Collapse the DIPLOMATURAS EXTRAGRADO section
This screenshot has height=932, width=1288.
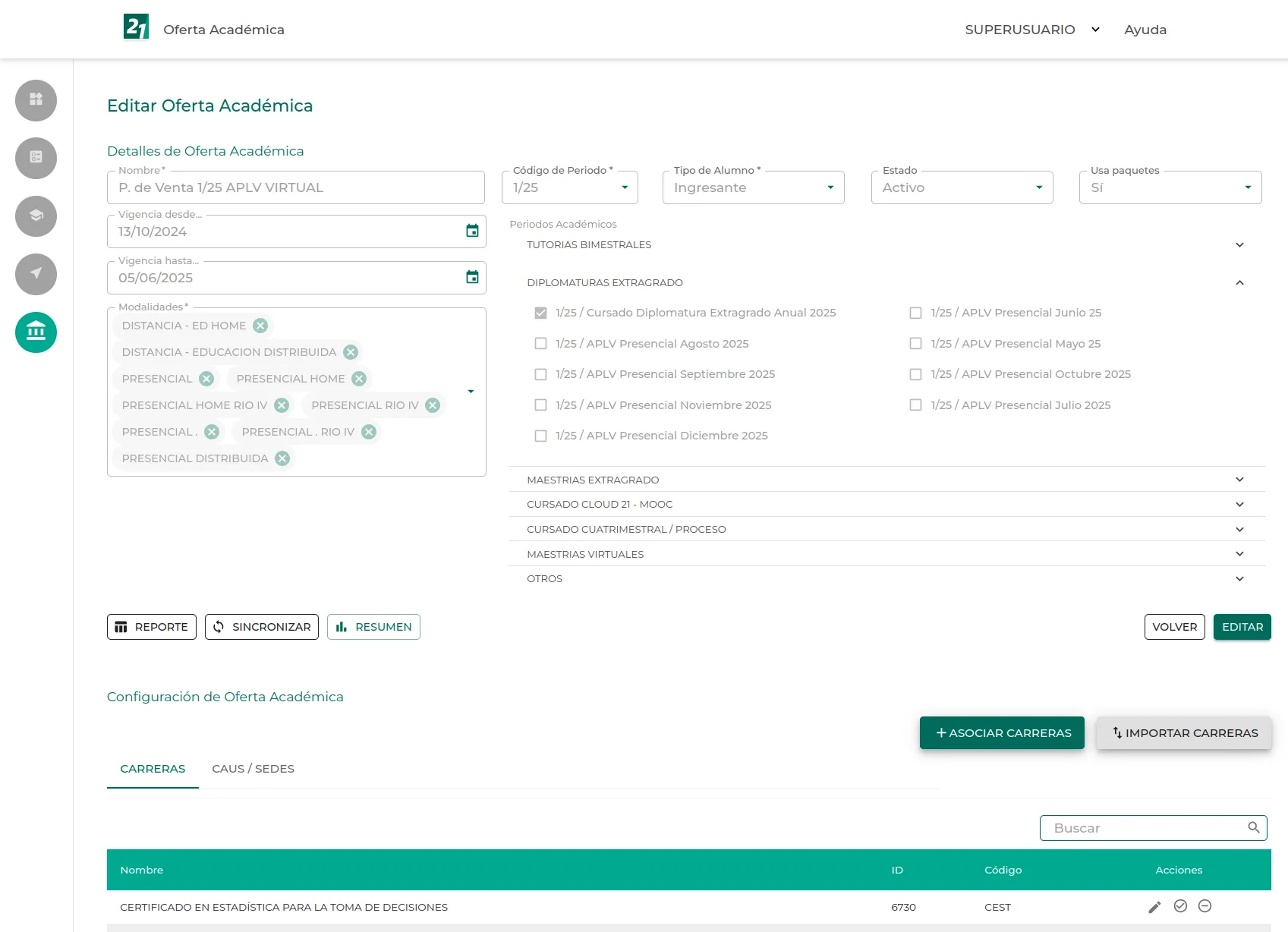[x=1239, y=282]
